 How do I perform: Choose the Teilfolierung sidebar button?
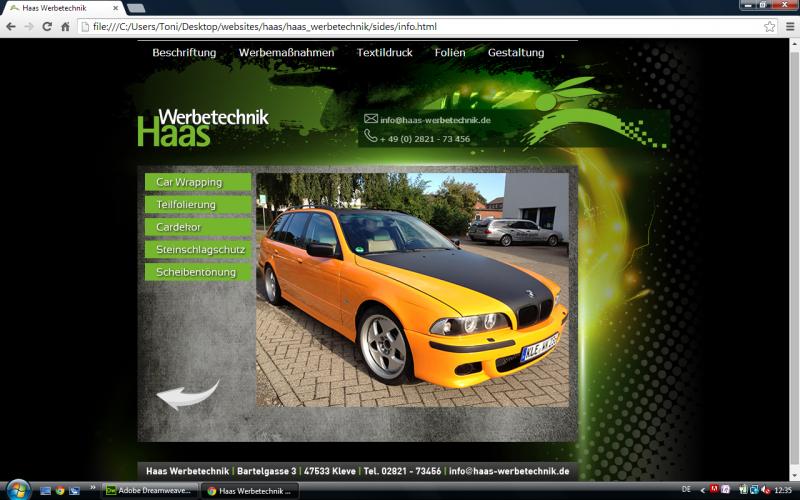[197, 205]
